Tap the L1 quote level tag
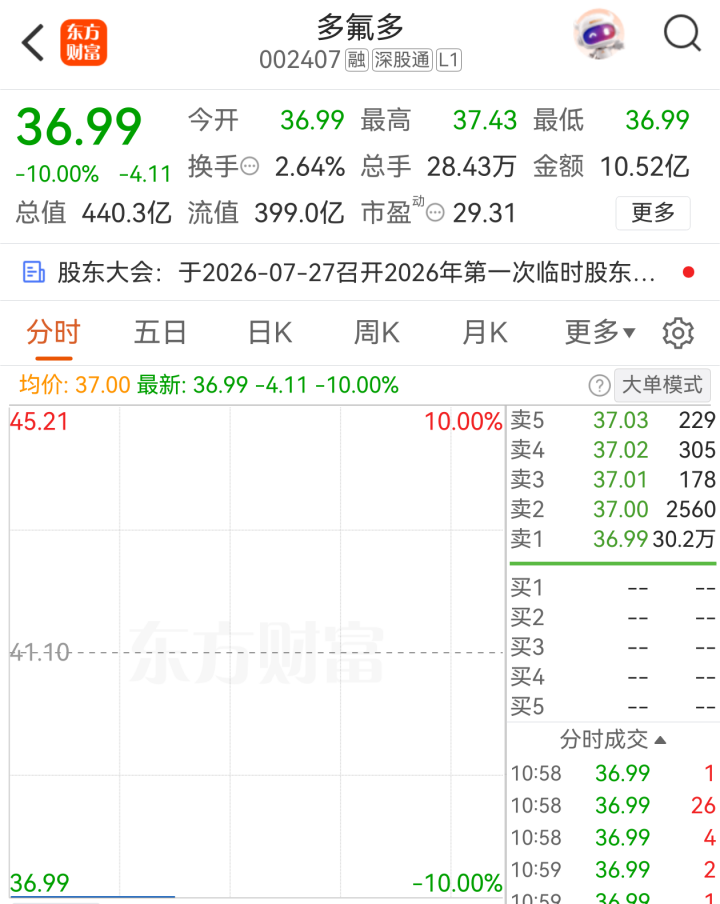720x904 pixels. pyautogui.click(x=448, y=60)
